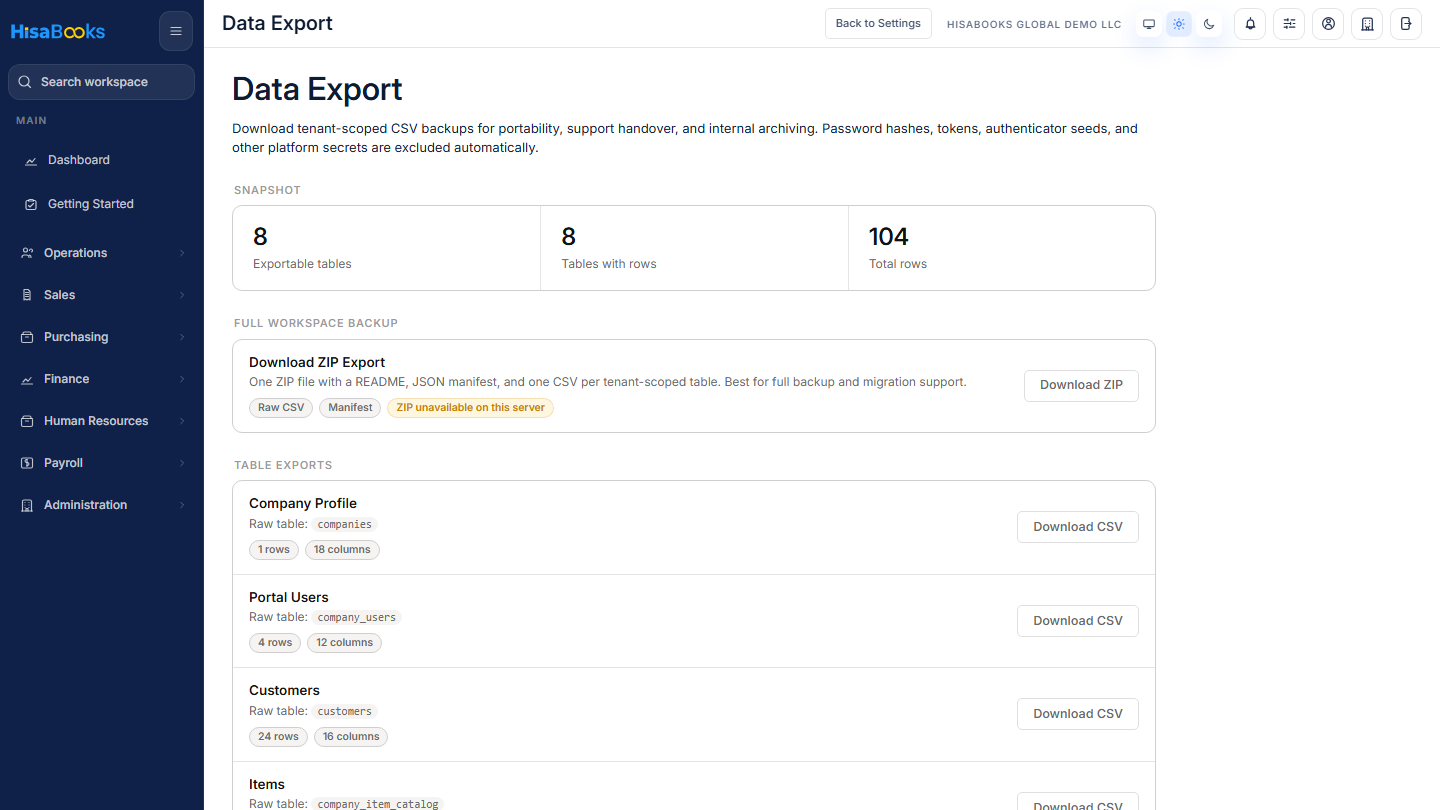Collapse sidebar with hamburger icon
The image size is (1440, 810).
pos(176,31)
